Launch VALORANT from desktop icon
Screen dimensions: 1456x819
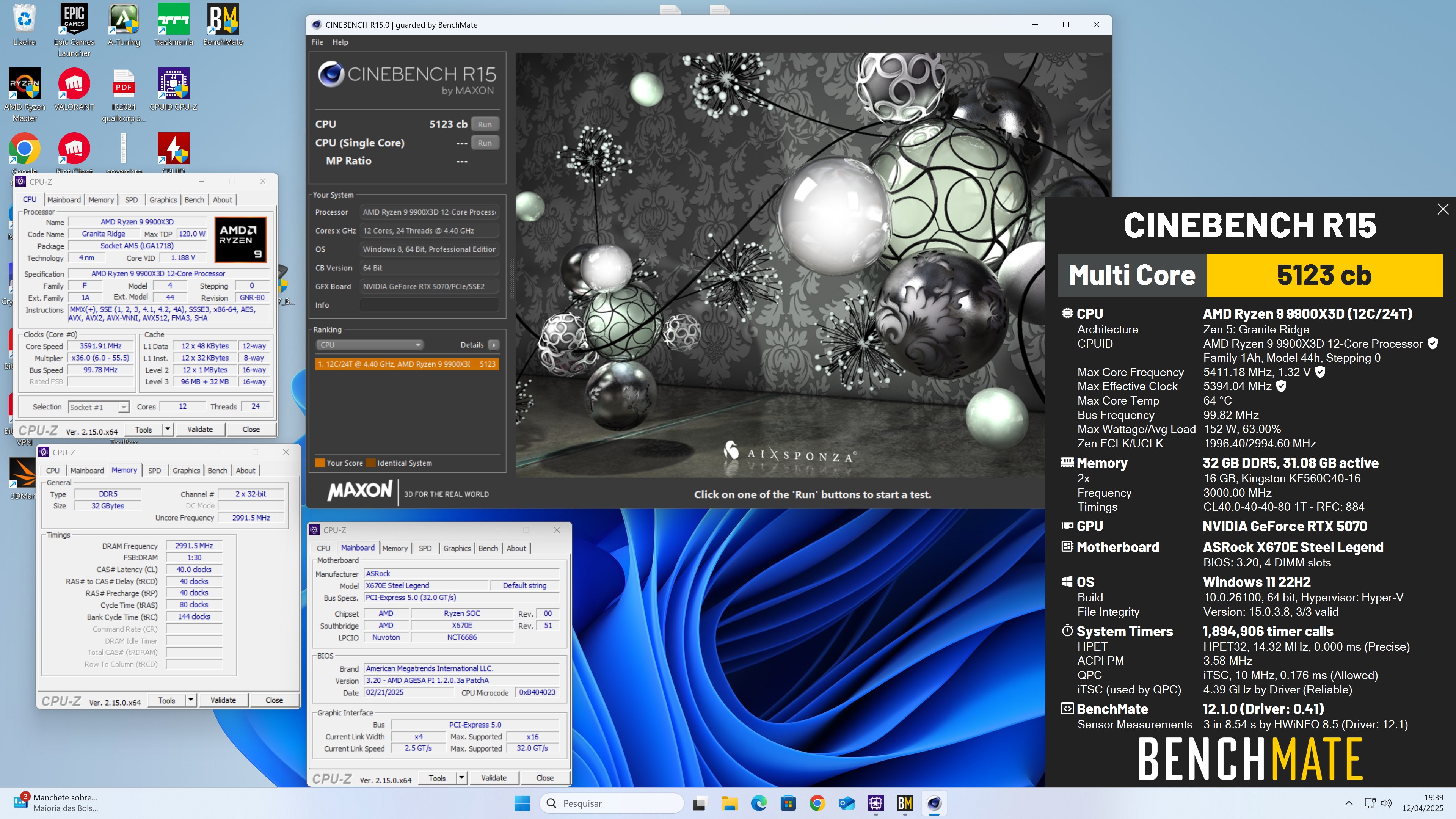[x=74, y=89]
